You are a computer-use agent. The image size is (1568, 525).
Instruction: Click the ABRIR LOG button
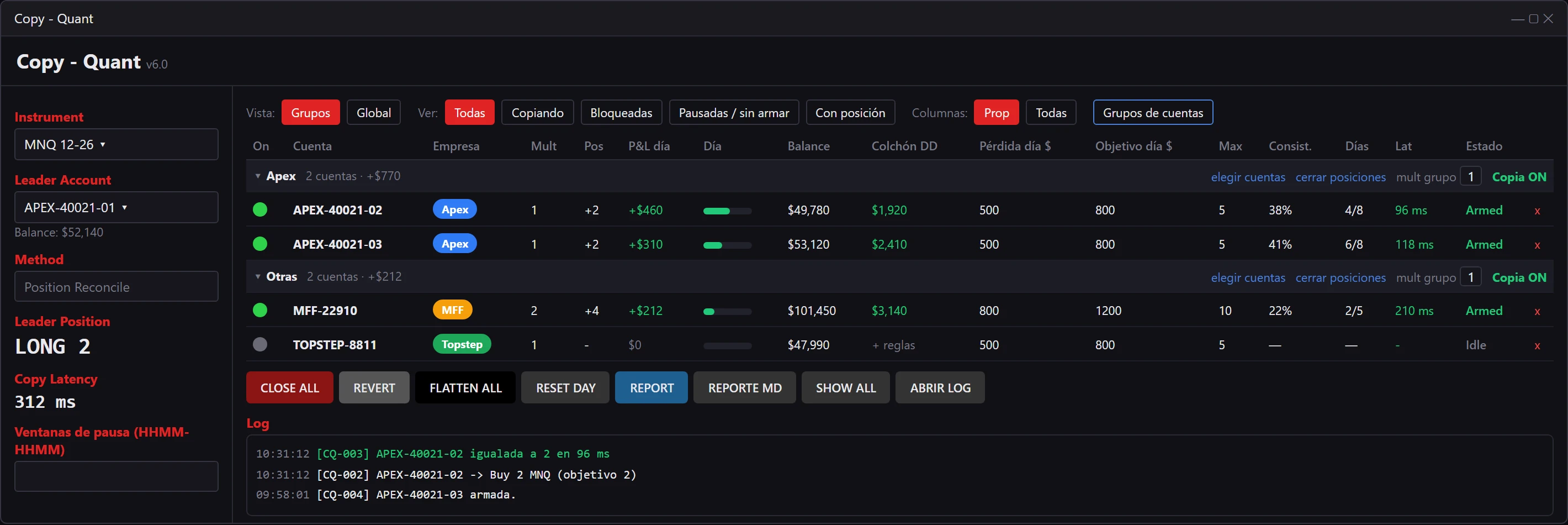(x=940, y=387)
